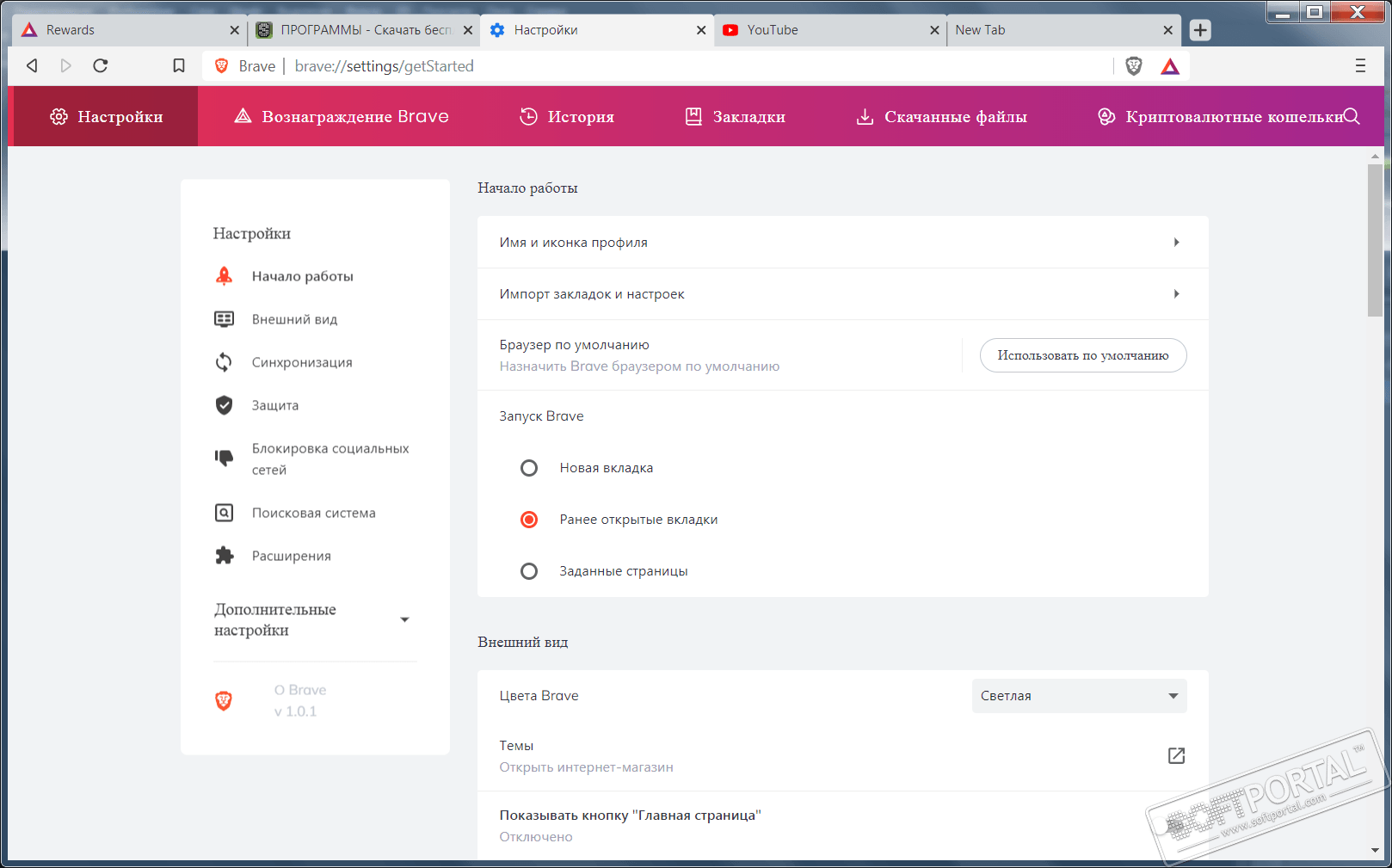Select Ранее открытые вкладки radio button
The height and width of the screenshot is (868, 1392).
pos(529,520)
